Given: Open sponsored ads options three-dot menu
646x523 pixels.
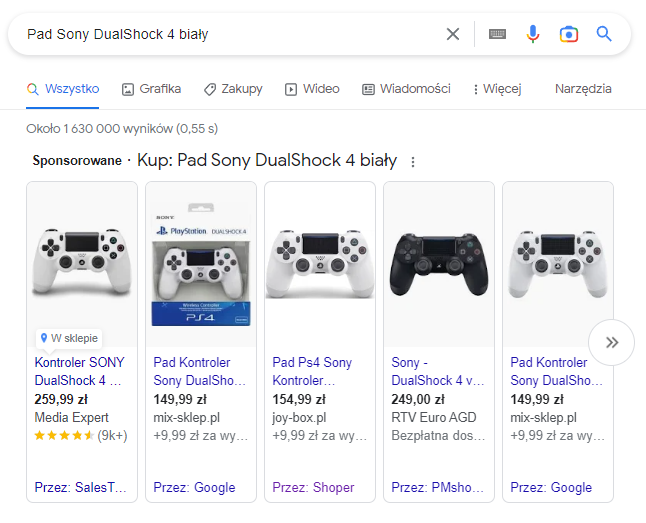Looking at the screenshot, I should pos(413,162).
